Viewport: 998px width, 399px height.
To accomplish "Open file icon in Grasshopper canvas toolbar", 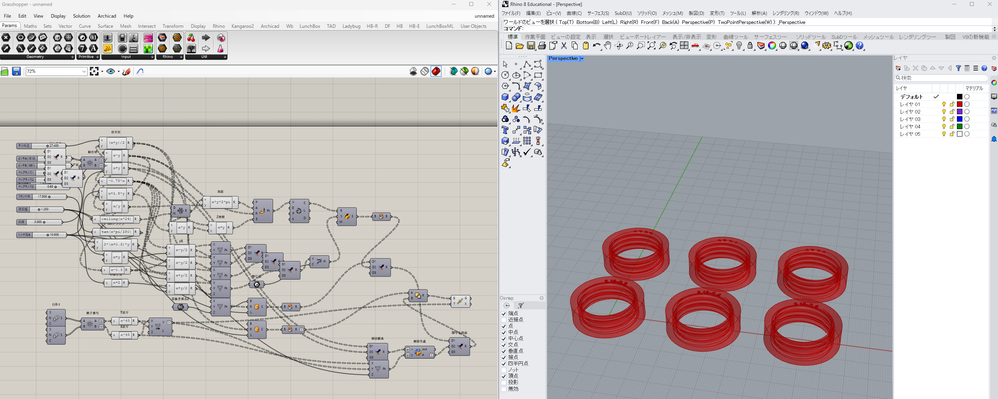I will [4, 71].
